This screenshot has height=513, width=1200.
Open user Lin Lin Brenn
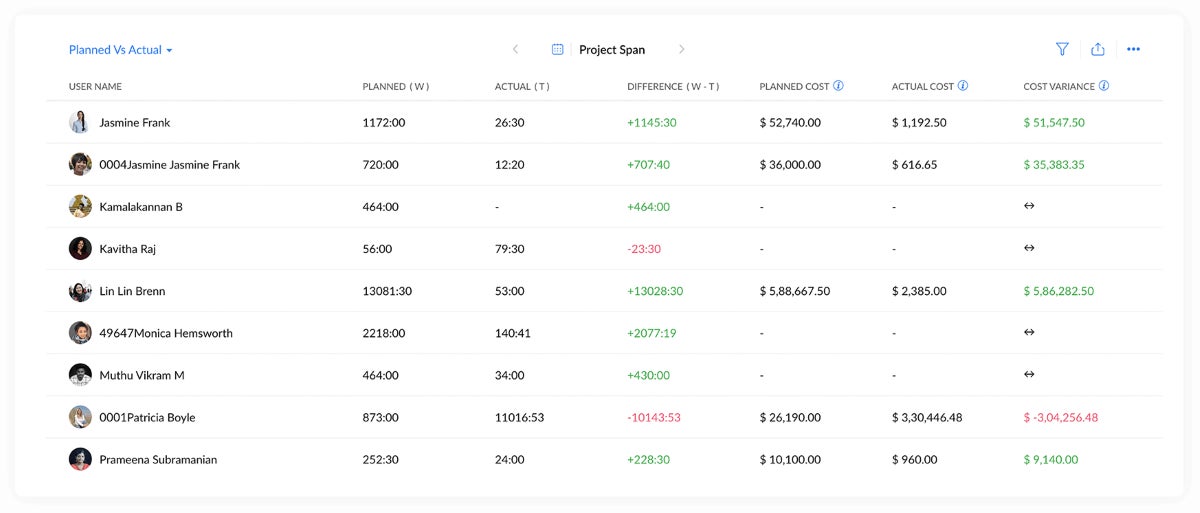132,292
